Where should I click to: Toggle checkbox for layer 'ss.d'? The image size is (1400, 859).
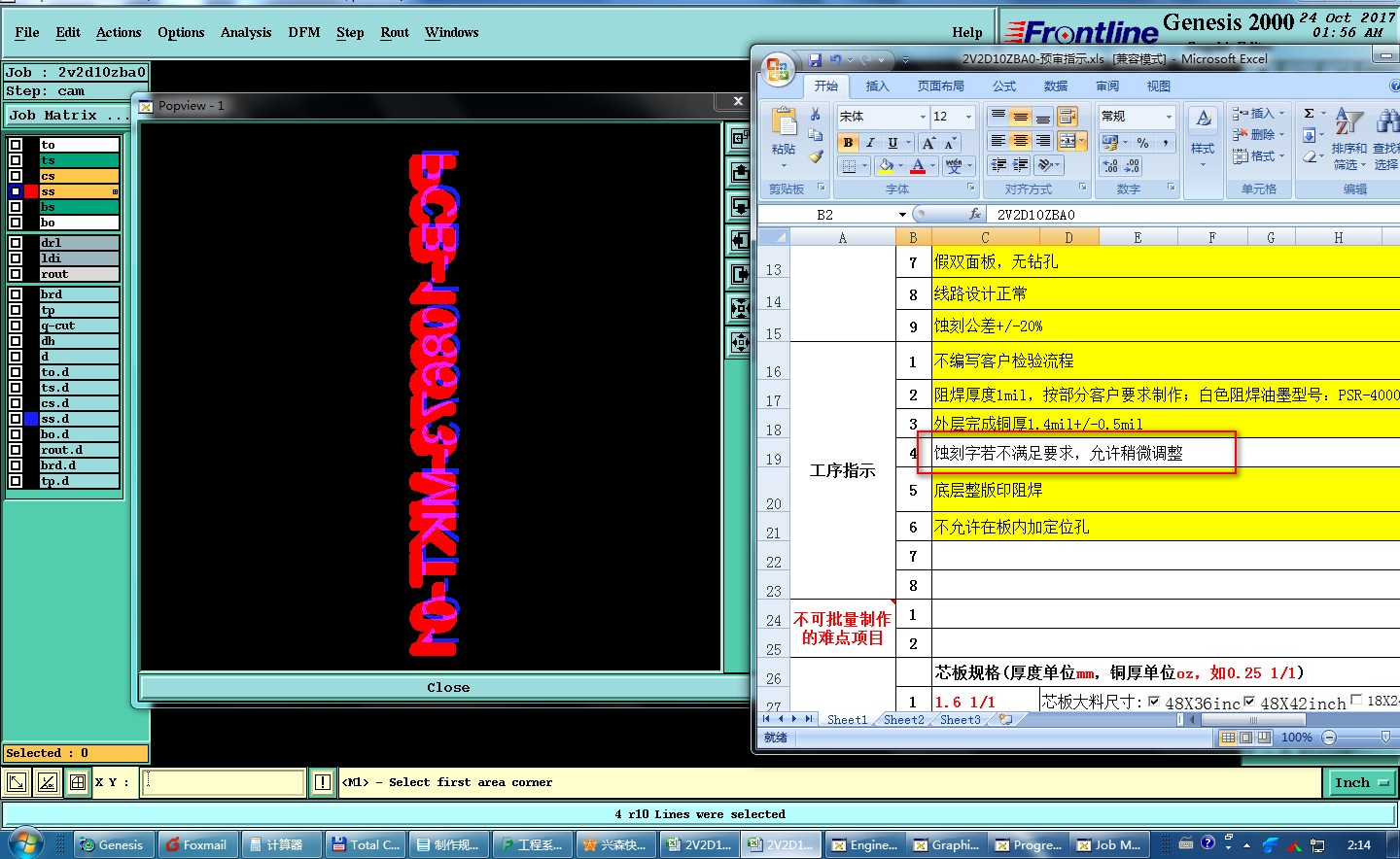(x=16, y=419)
